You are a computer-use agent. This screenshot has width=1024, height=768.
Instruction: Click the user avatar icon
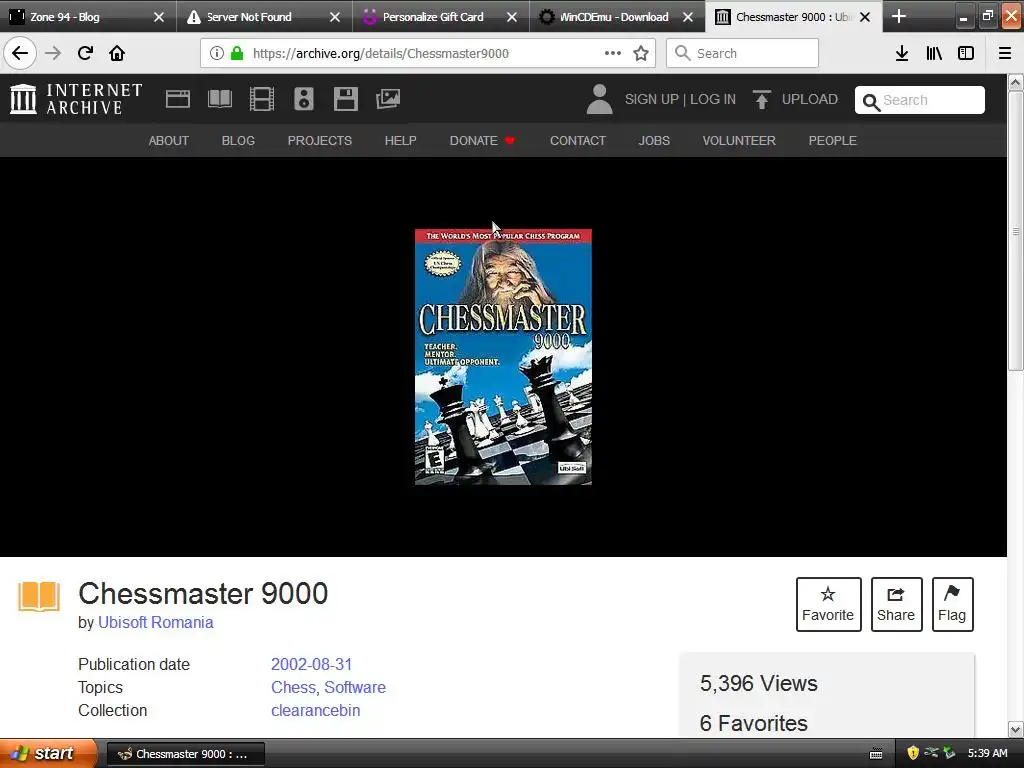[599, 99]
